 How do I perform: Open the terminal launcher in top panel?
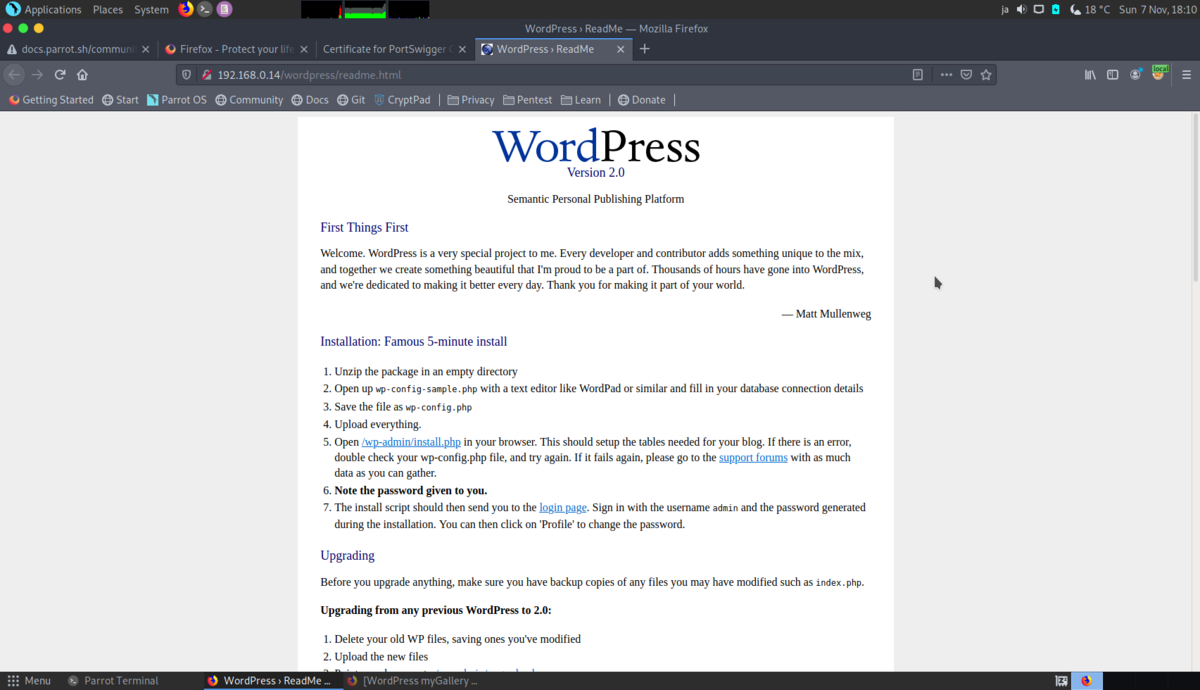205,9
